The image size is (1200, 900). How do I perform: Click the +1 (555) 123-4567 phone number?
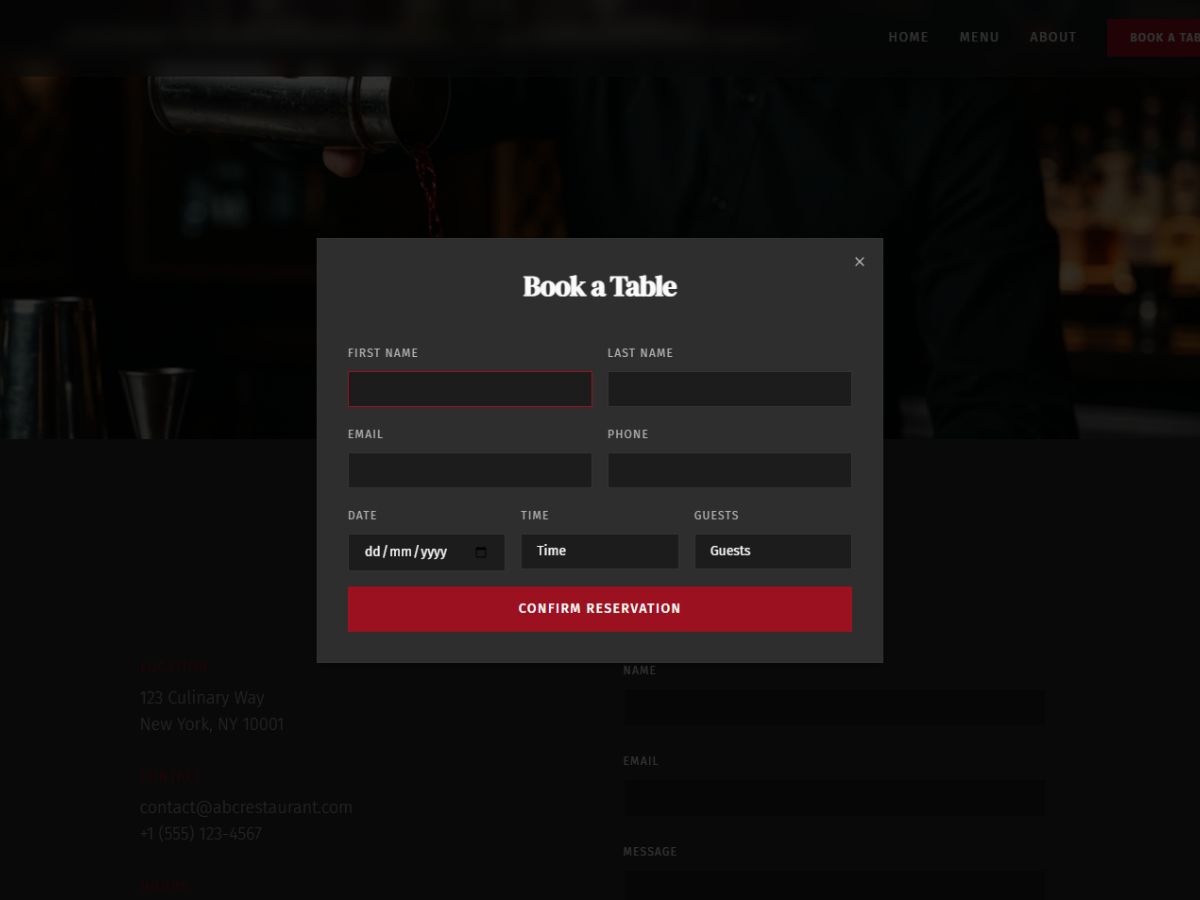tap(201, 833)
